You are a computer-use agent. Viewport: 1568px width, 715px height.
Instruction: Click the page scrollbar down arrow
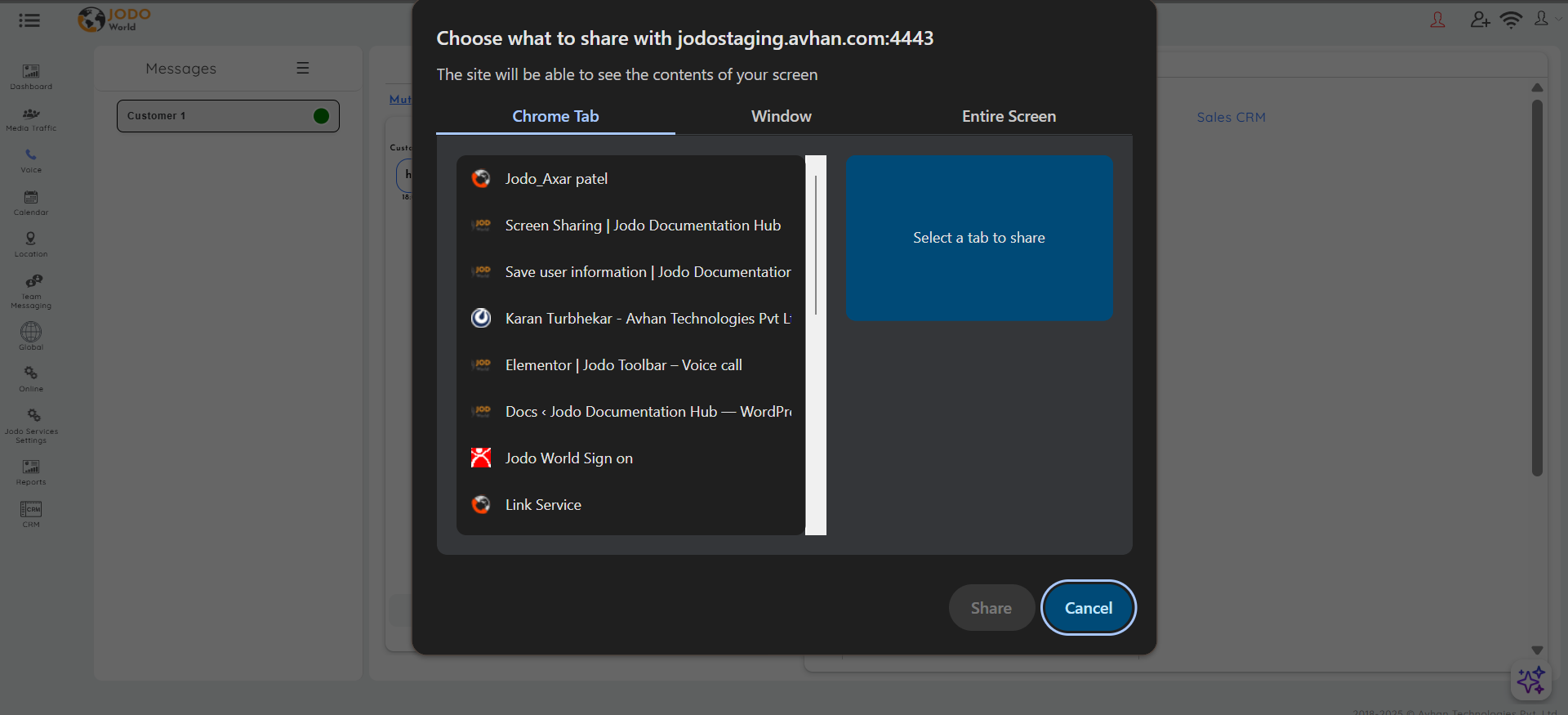coord(1537,650)
